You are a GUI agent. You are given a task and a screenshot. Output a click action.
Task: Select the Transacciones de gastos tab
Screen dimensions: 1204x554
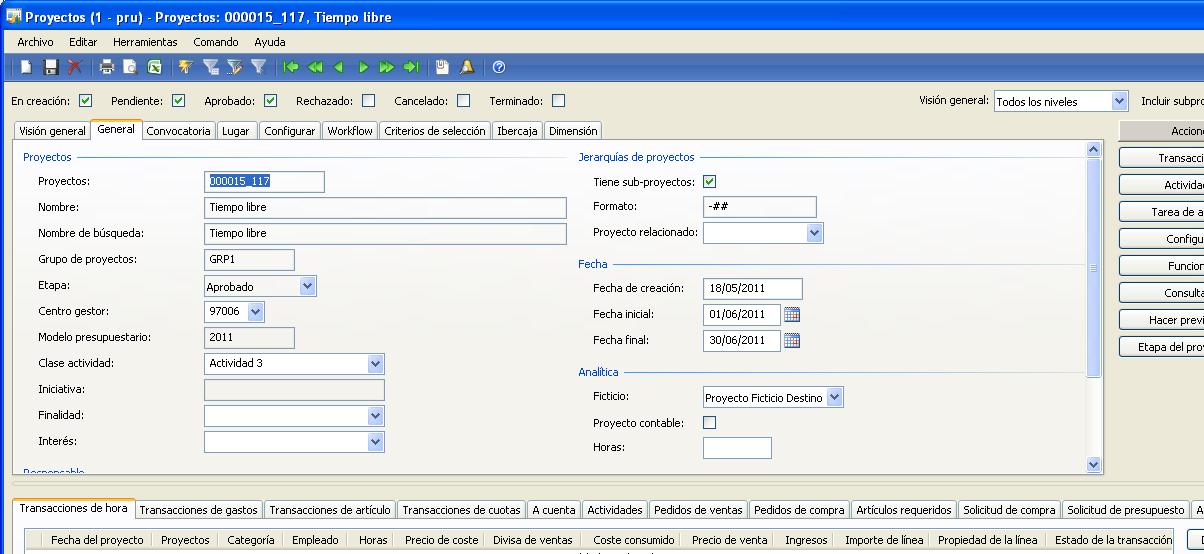(x=199, y=510)
